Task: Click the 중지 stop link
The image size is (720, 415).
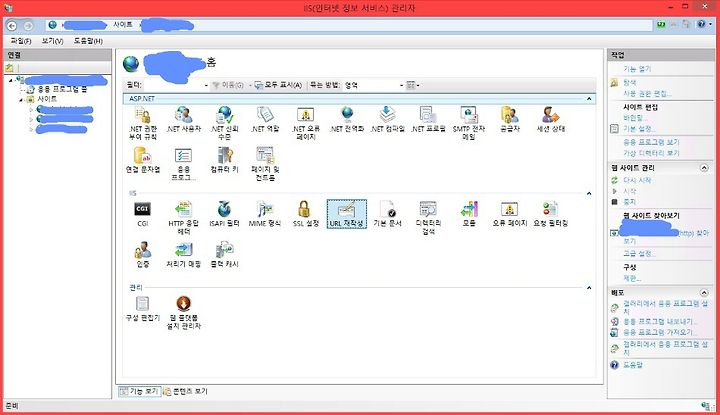Action: 630,202
